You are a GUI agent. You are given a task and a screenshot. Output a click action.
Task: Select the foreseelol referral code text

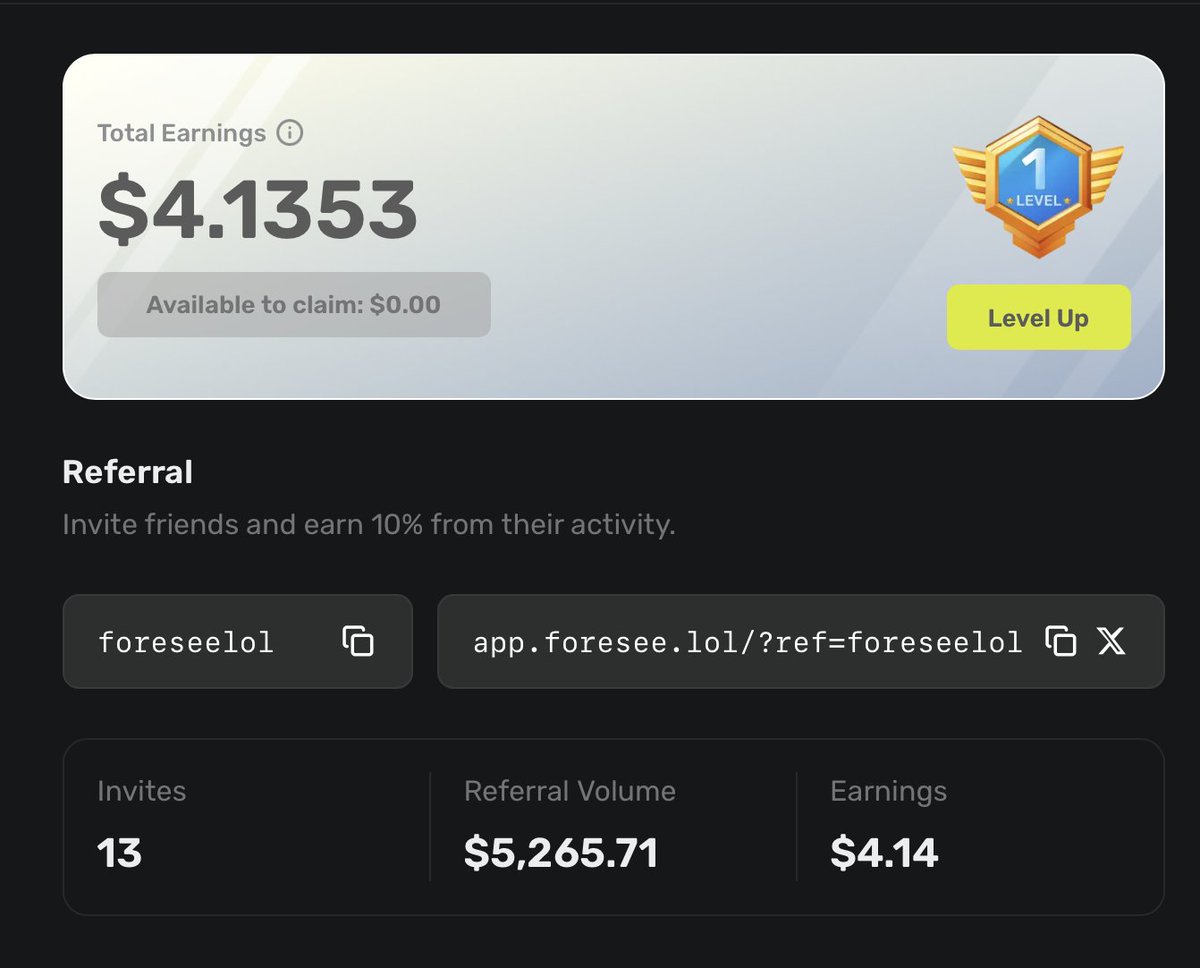pos(186,642)
